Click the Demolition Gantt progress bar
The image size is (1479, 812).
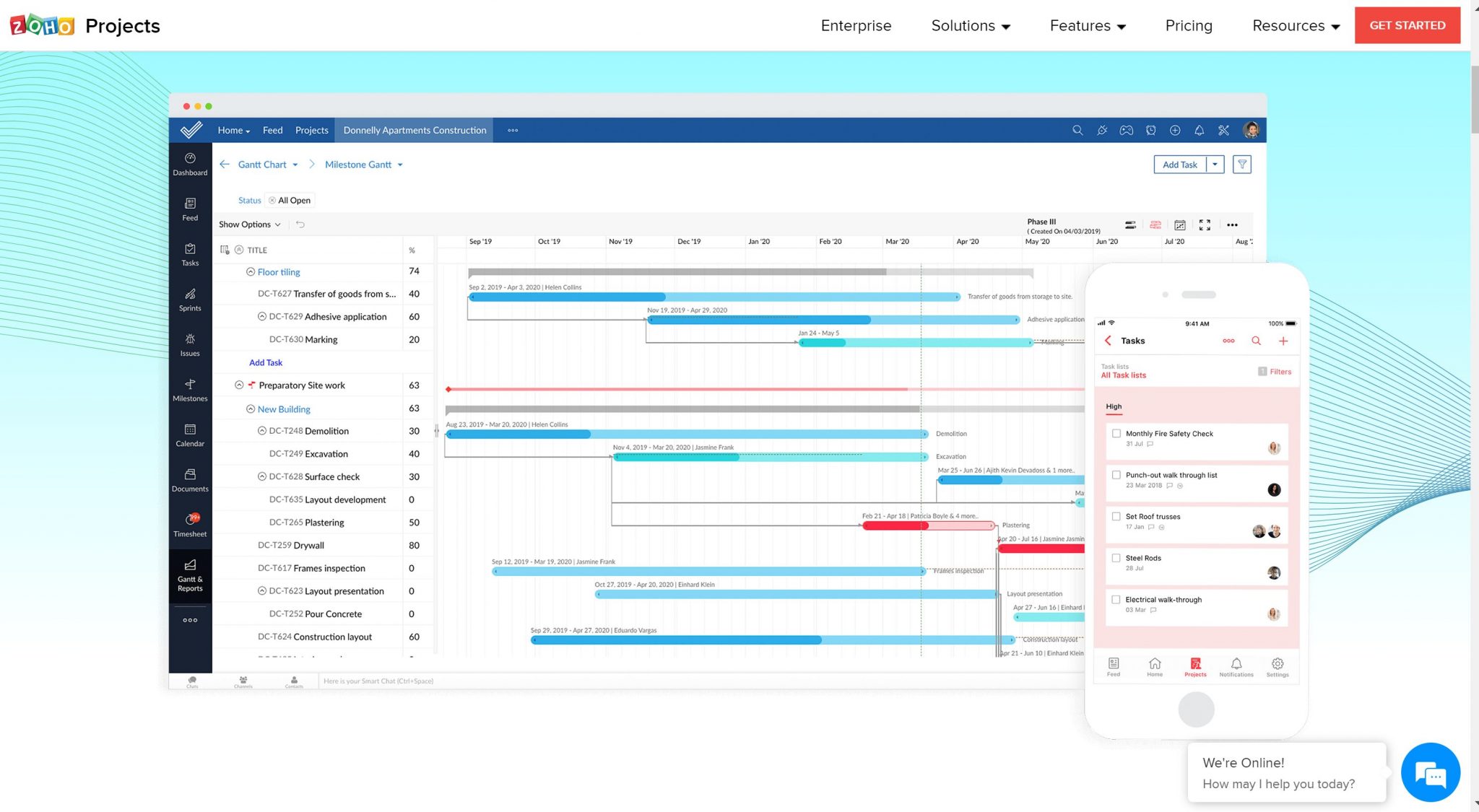686,435
